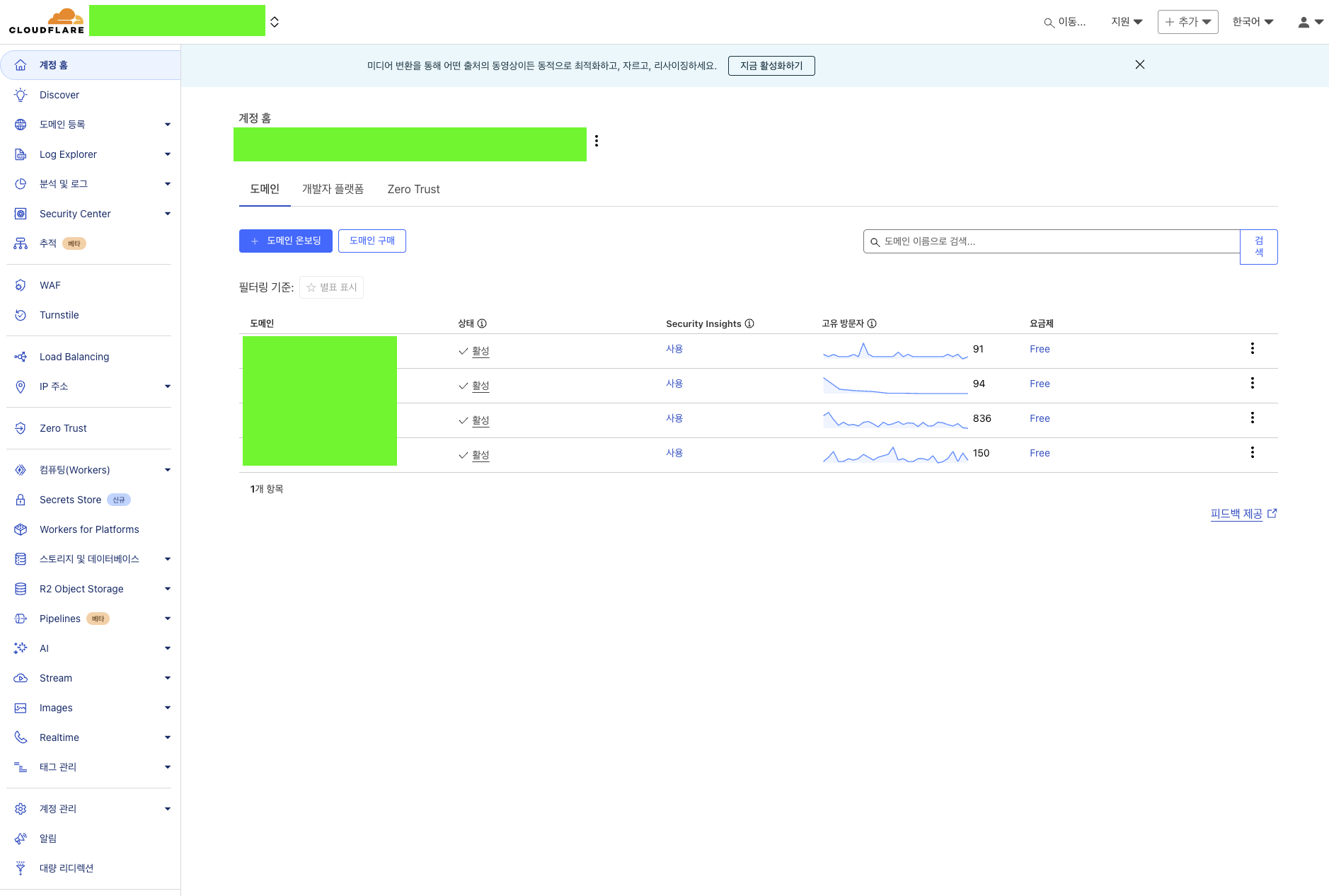Click the 도메인 온보딩 button
The height and width of the screenshot is (896, 1329).
(x=286, y=241)
